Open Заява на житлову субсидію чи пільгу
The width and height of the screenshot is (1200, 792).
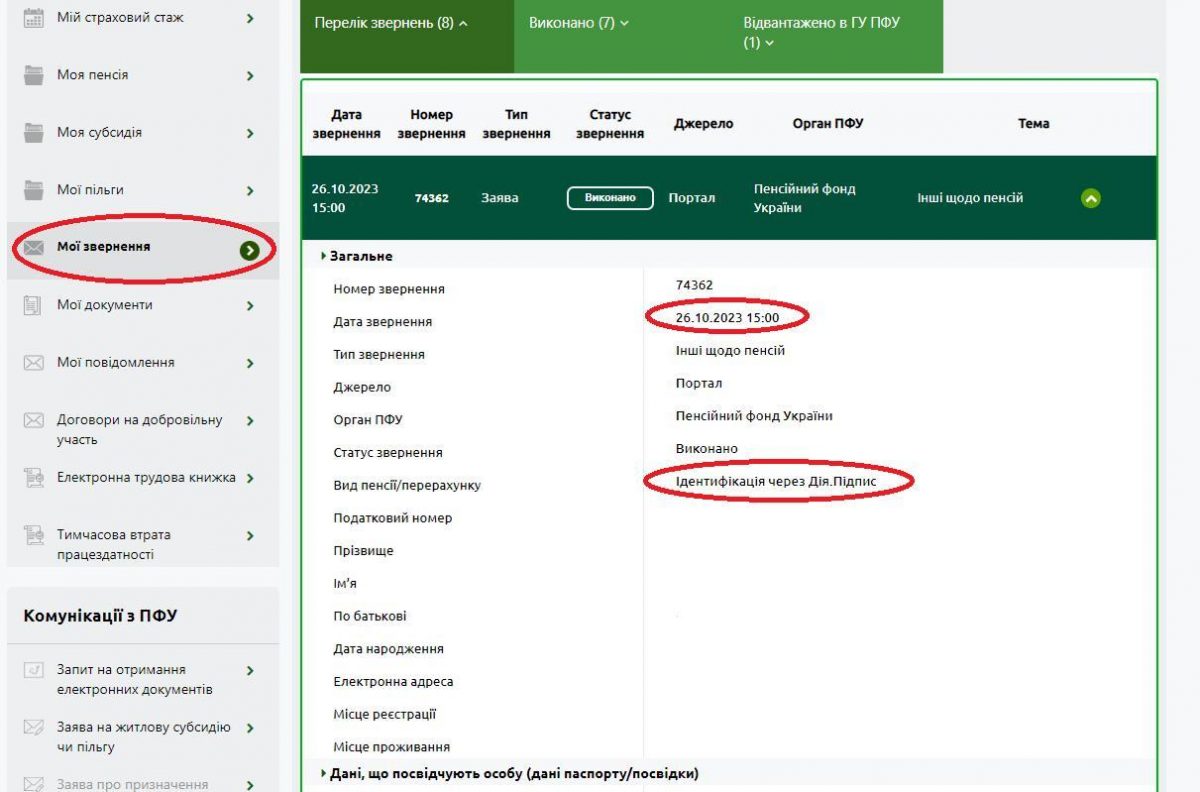point(142,737)
